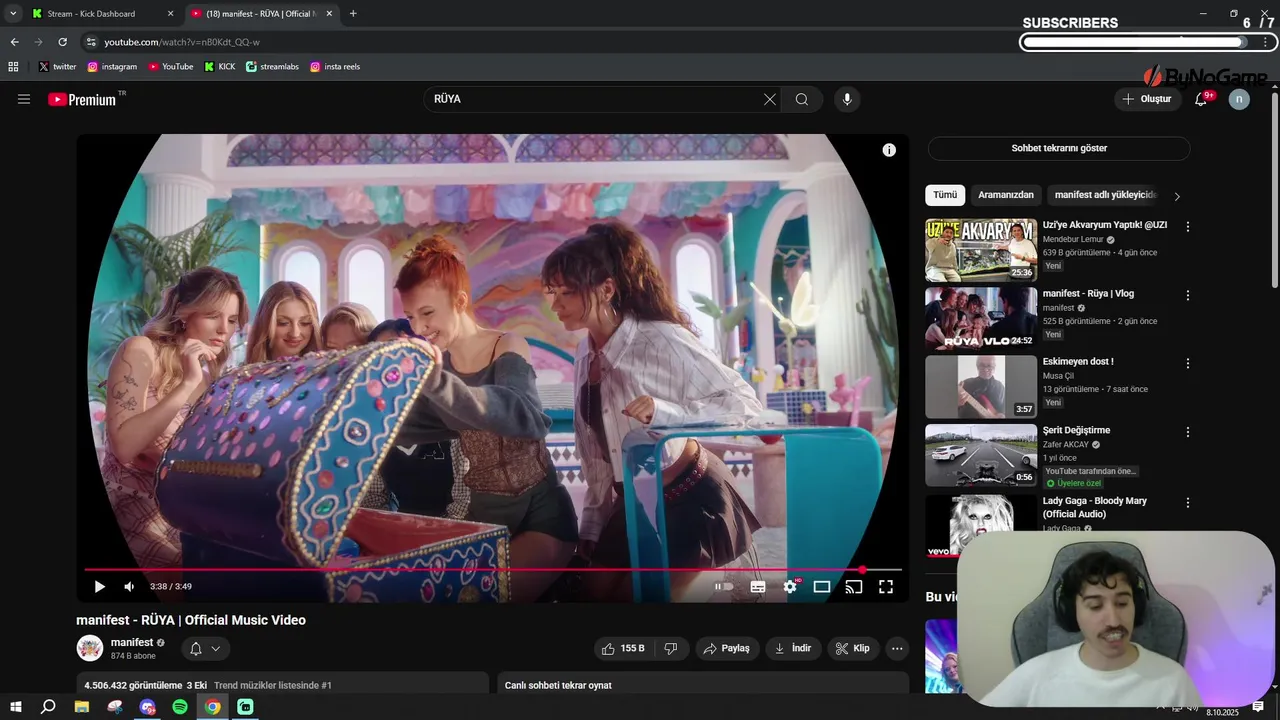
Task: Reload the page
Action: coord(62,42)
